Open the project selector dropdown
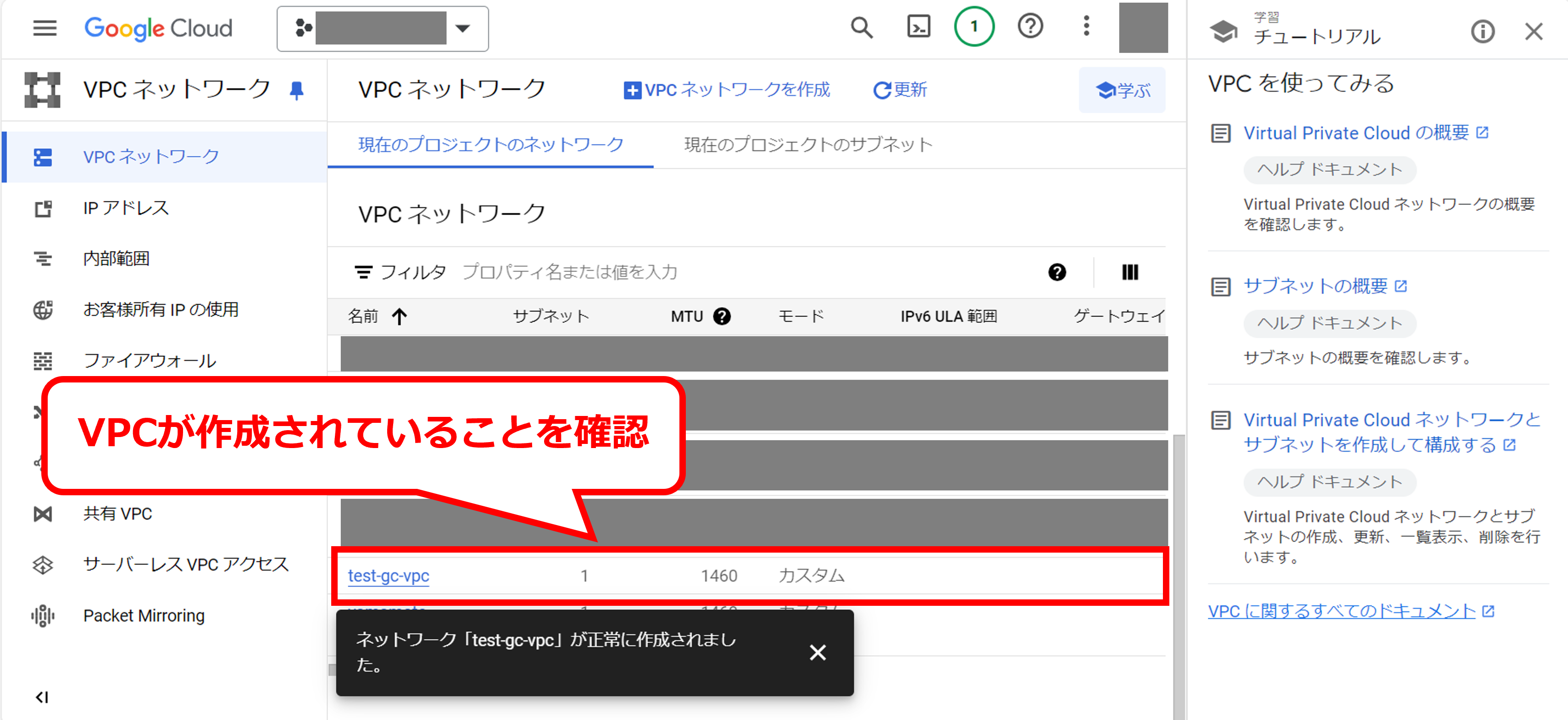This screenshot has height=720, width=1568. coord(382,28)
